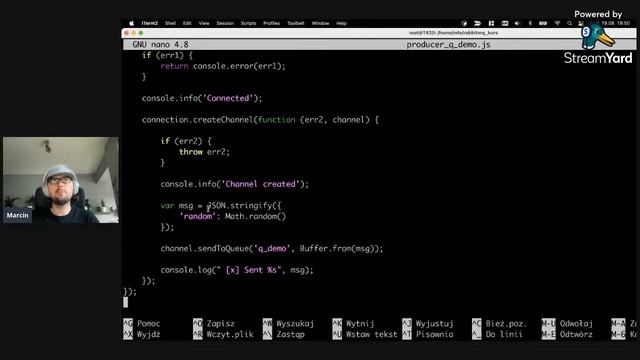
Task: Click the ^W Wyszukaj search shortcut
Action: [x=289, y=324]
